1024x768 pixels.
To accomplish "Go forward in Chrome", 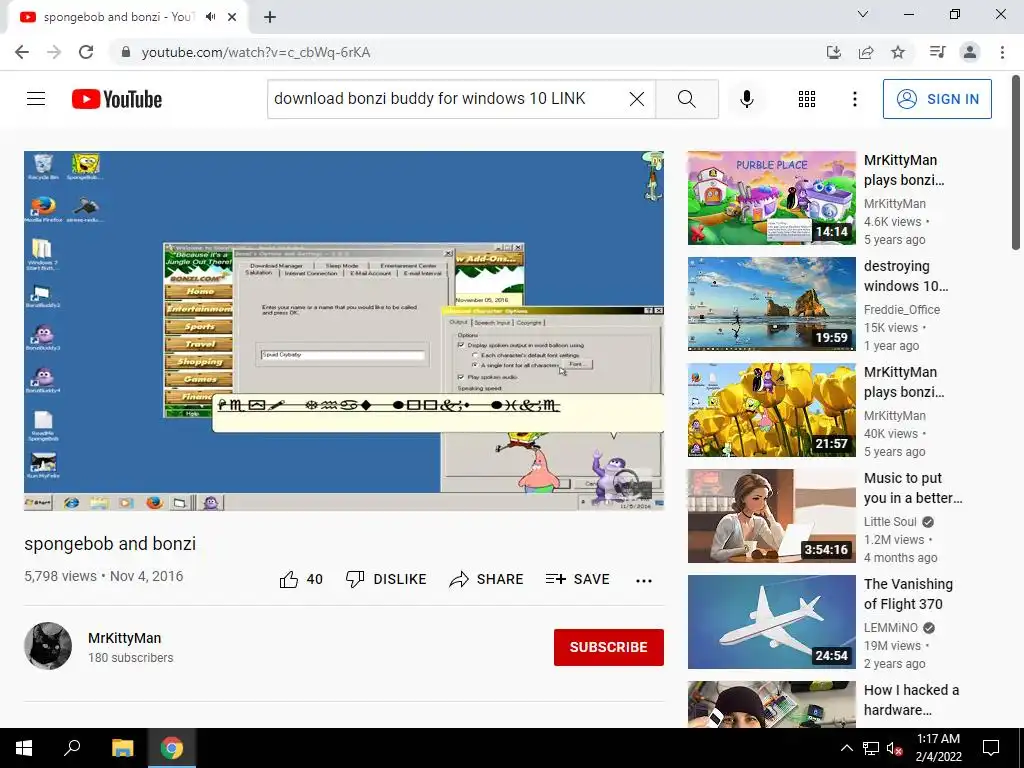I will pos(54,52).
